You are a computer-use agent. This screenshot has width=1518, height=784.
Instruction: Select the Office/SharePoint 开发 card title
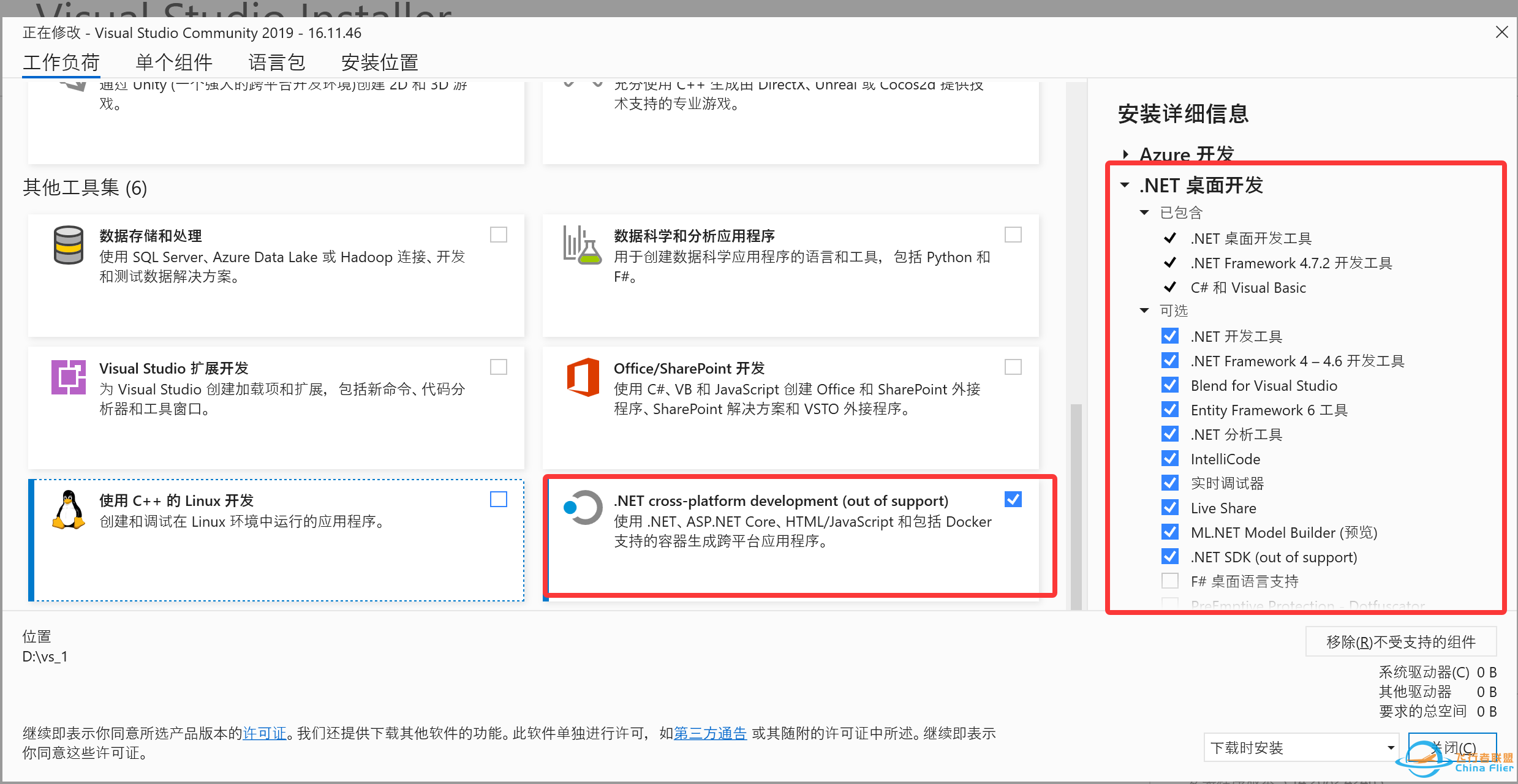pos(689,368)
